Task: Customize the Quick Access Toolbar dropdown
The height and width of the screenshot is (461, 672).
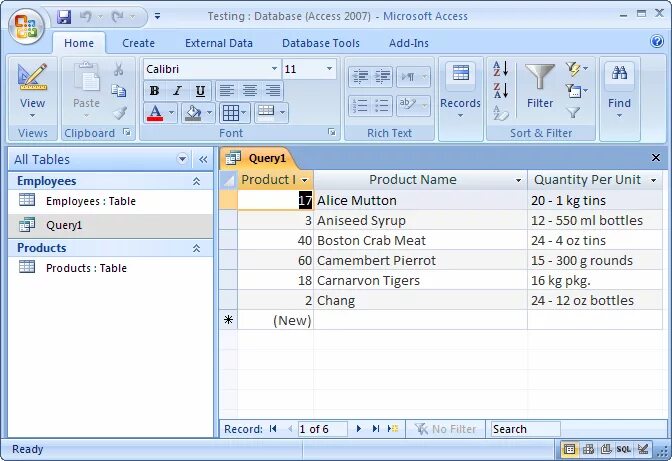Action: click(x=158, y=17)
